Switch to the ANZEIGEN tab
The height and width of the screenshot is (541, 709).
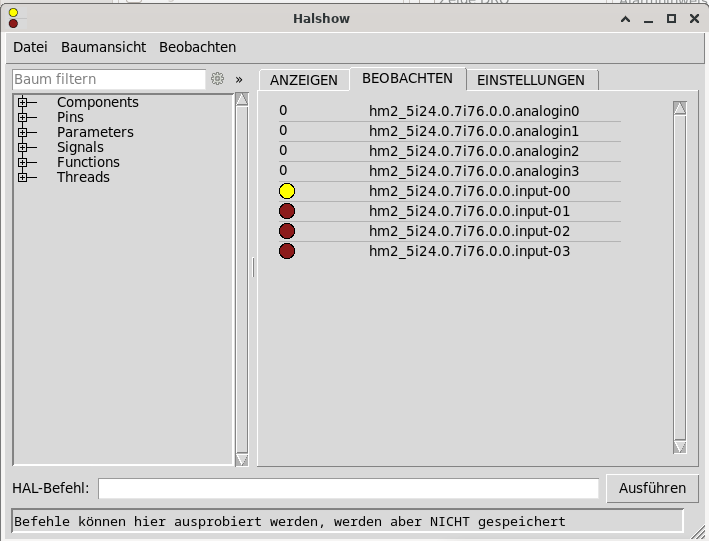point(304,80)
